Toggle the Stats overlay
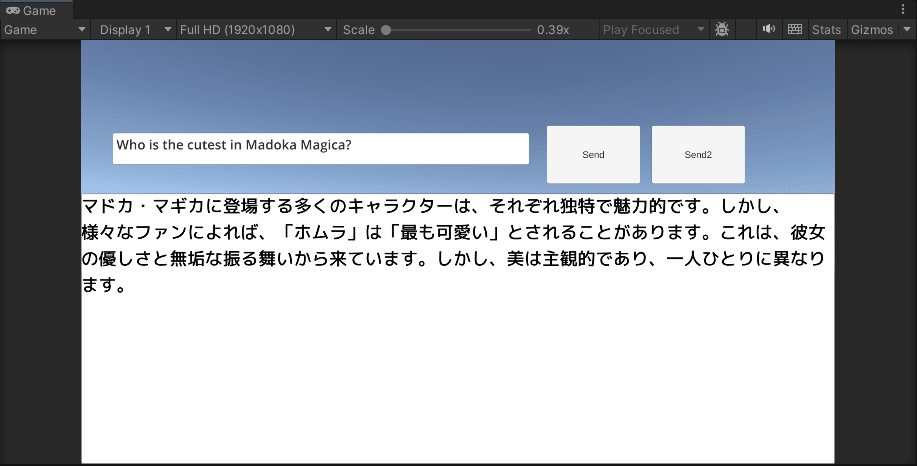This screenshot has width=917, height=466. click(826, 30)
